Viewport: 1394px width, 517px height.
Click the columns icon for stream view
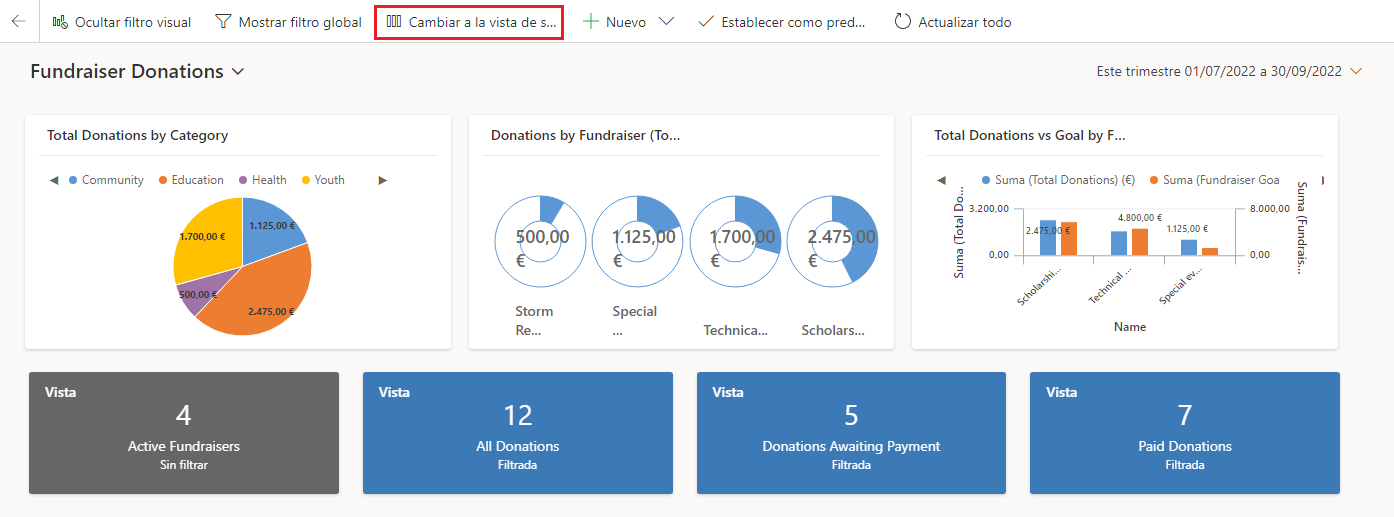pyautogui.click(x=394, y=21)
